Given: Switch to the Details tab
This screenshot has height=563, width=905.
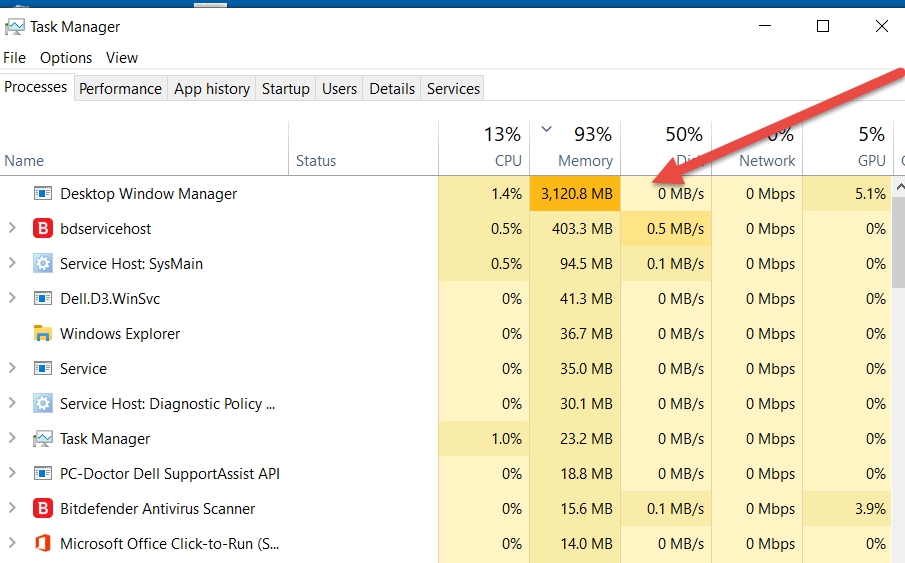Looking at the screenshot, I should [x=392, y=88].
